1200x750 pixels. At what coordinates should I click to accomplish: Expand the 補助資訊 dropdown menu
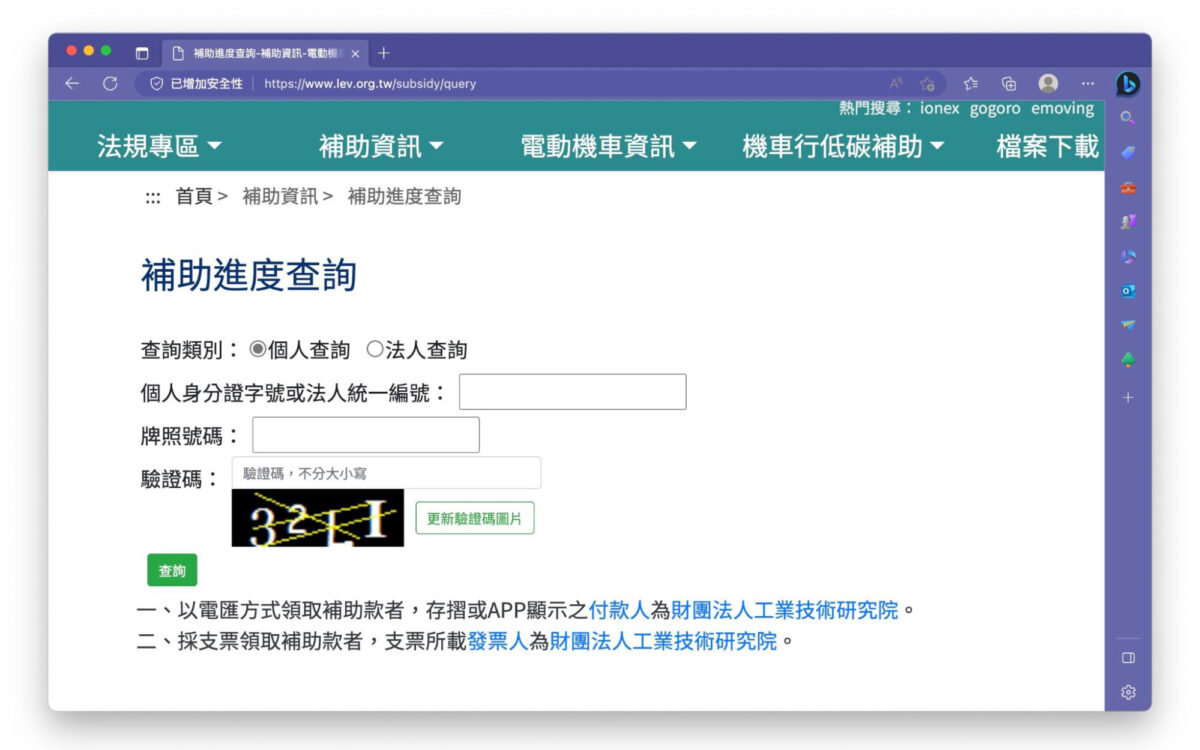[382, 147]
